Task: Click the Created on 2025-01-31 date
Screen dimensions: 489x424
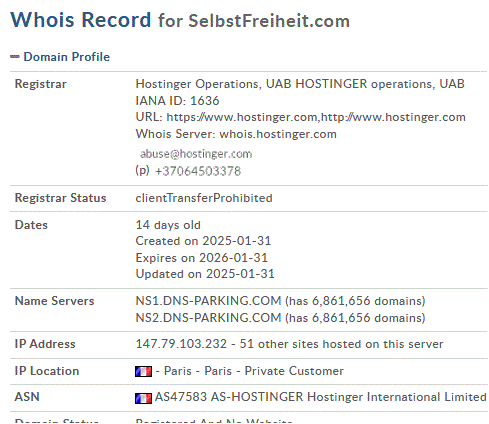Action: coord(203,241)
